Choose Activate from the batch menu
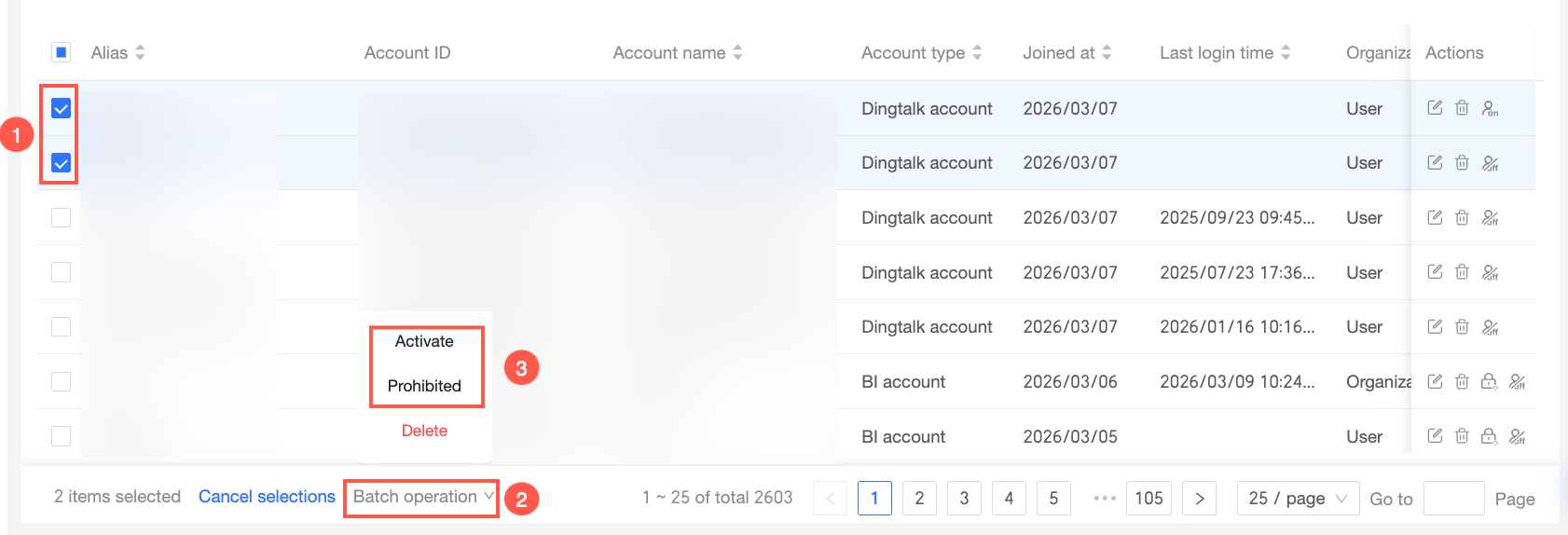 click(x=424, y=341)
